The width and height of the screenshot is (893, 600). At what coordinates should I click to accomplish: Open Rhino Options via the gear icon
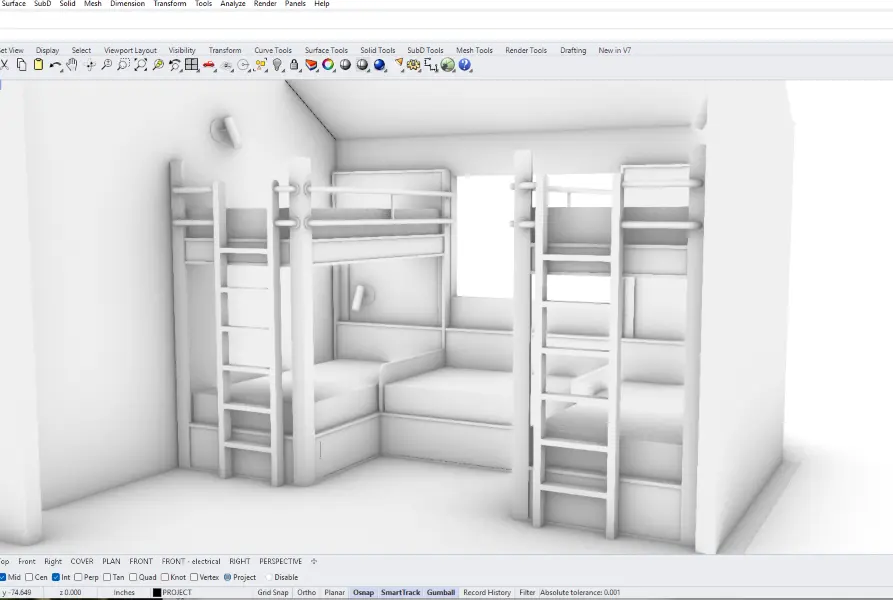[x=412, y=66]
